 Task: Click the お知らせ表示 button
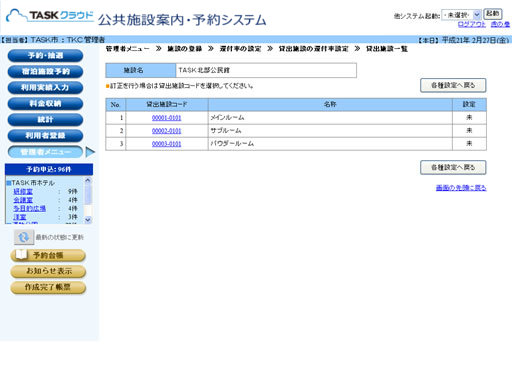point(48,271)
